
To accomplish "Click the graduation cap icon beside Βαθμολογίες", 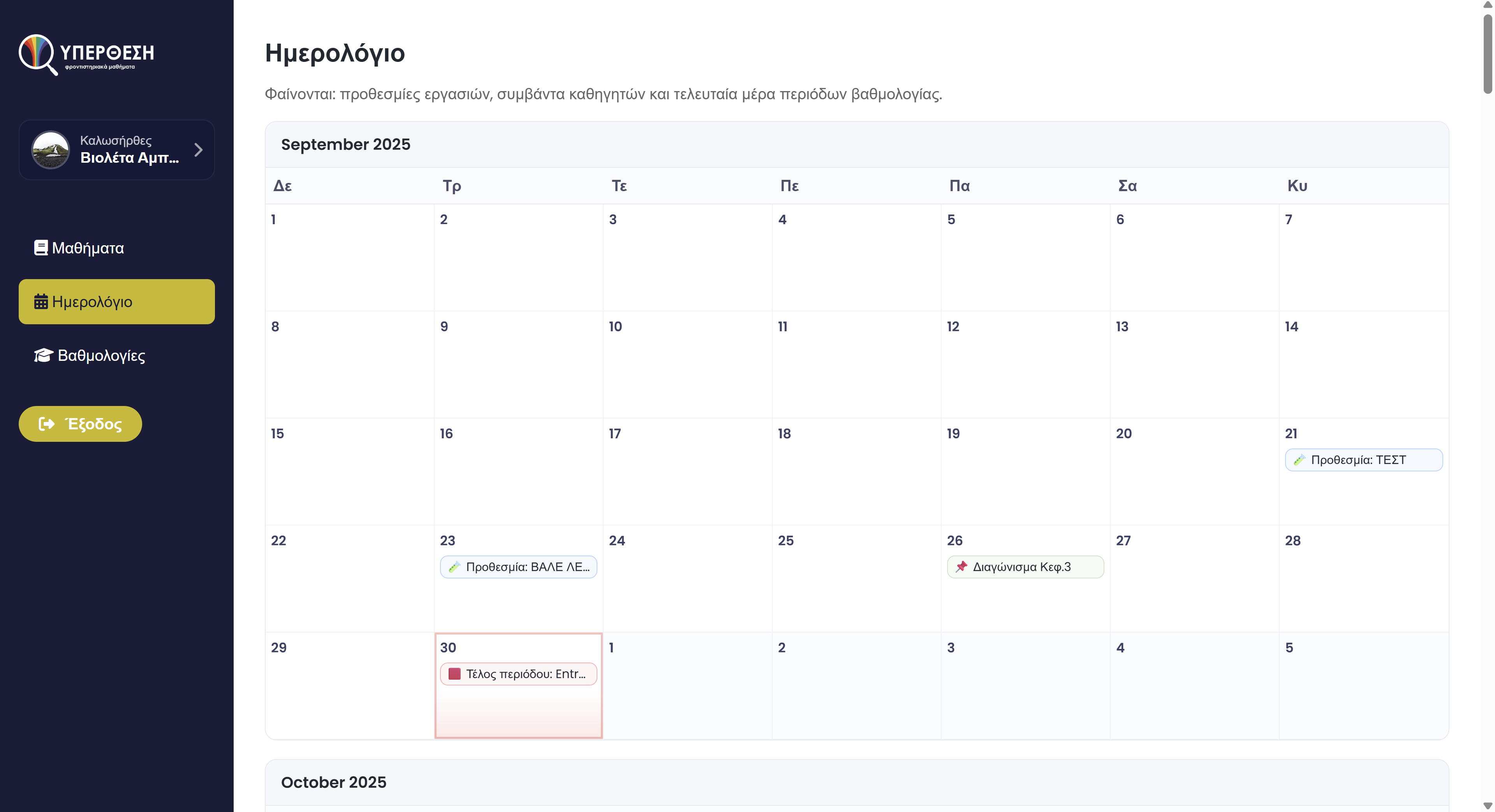I will [44, 355].
